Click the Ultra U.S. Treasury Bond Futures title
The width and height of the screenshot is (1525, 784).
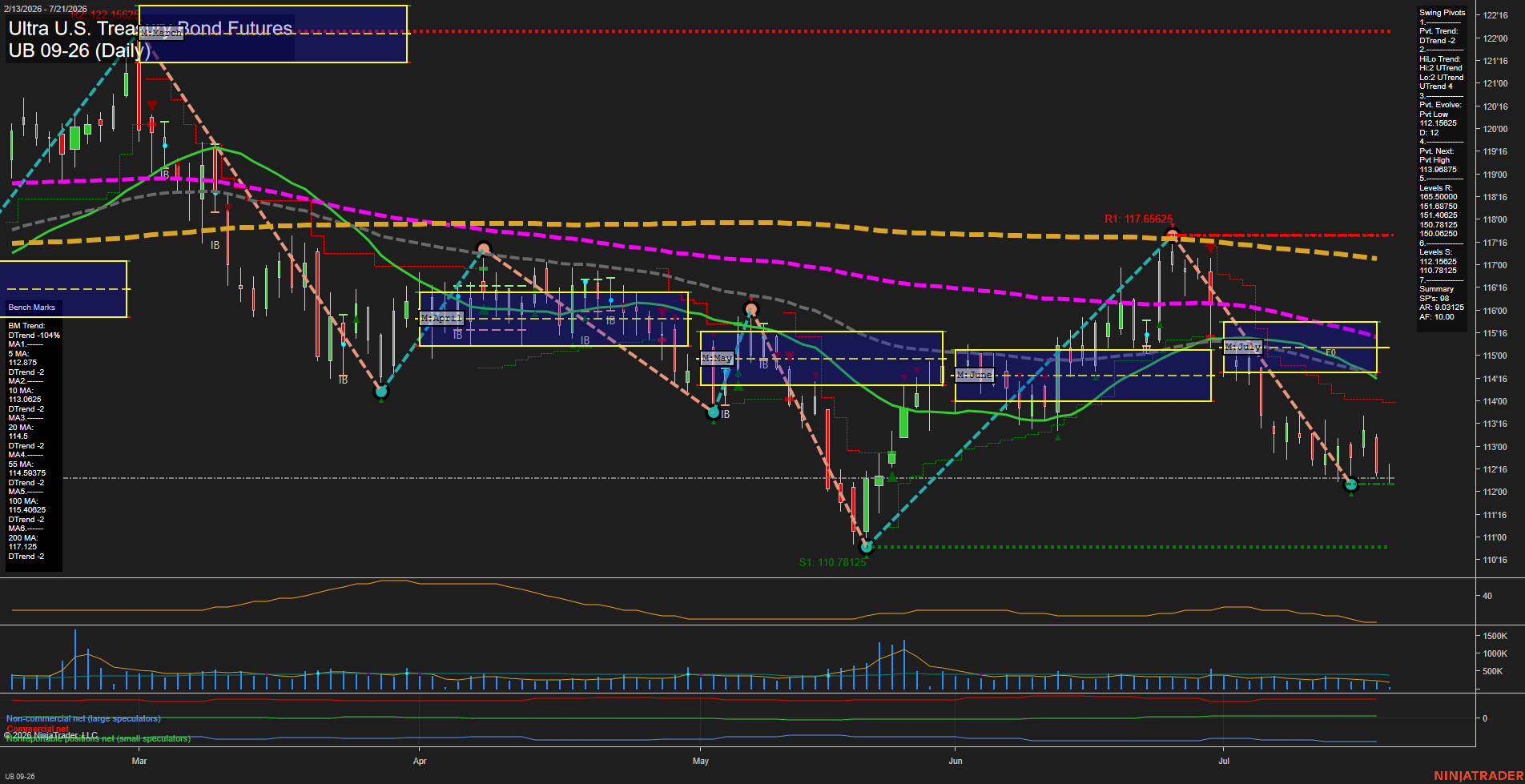tap(151, 29)
